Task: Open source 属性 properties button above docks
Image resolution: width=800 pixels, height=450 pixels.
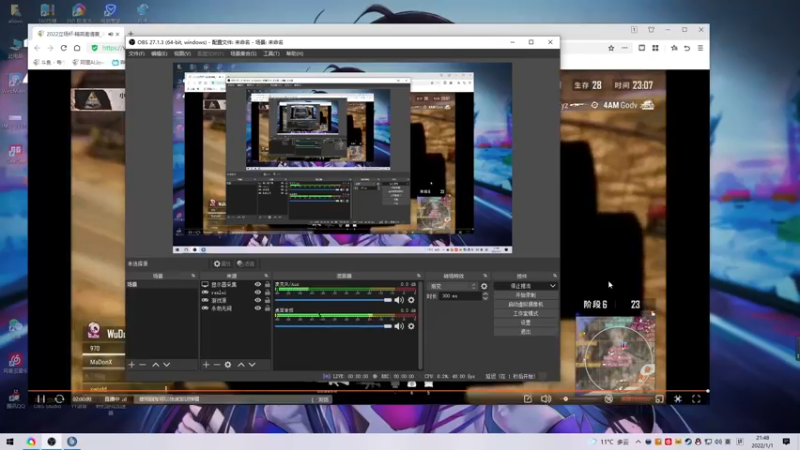Action: pos(222,264)
